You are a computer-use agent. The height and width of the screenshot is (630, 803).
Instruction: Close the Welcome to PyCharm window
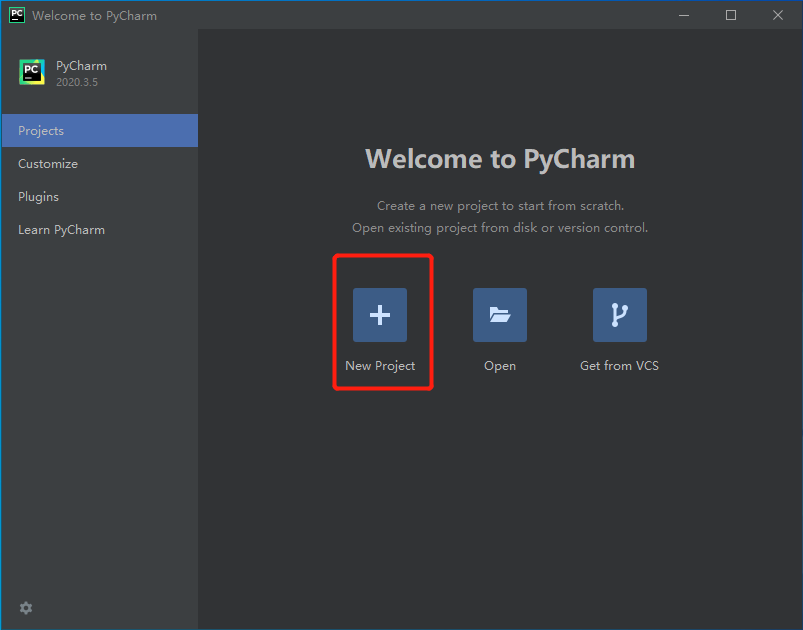point(778,15)
